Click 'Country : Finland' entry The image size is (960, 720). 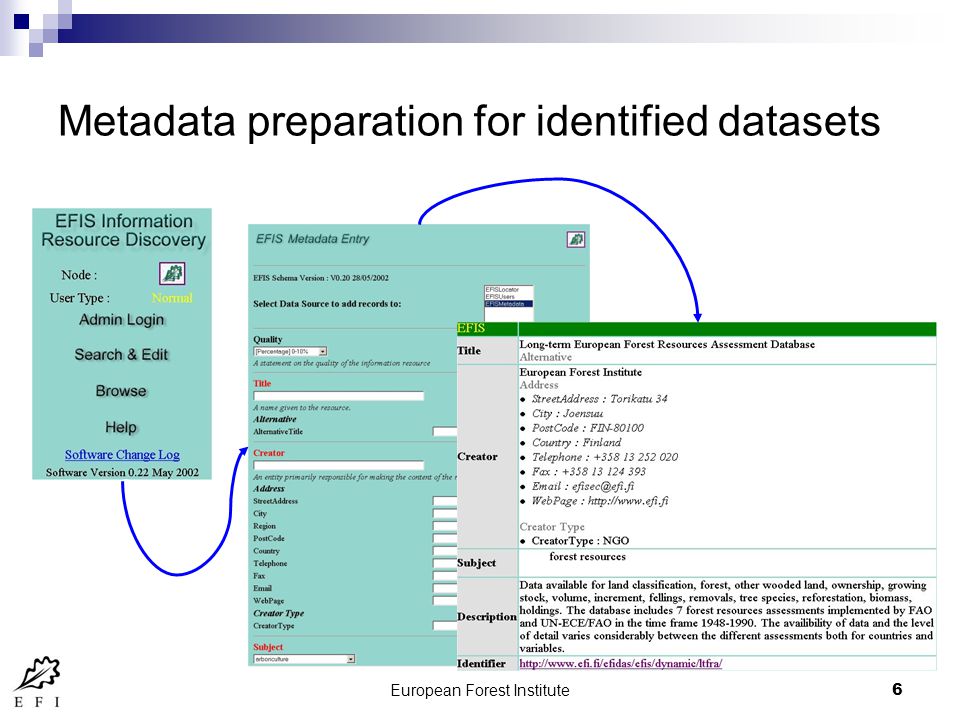click(576, 442)
